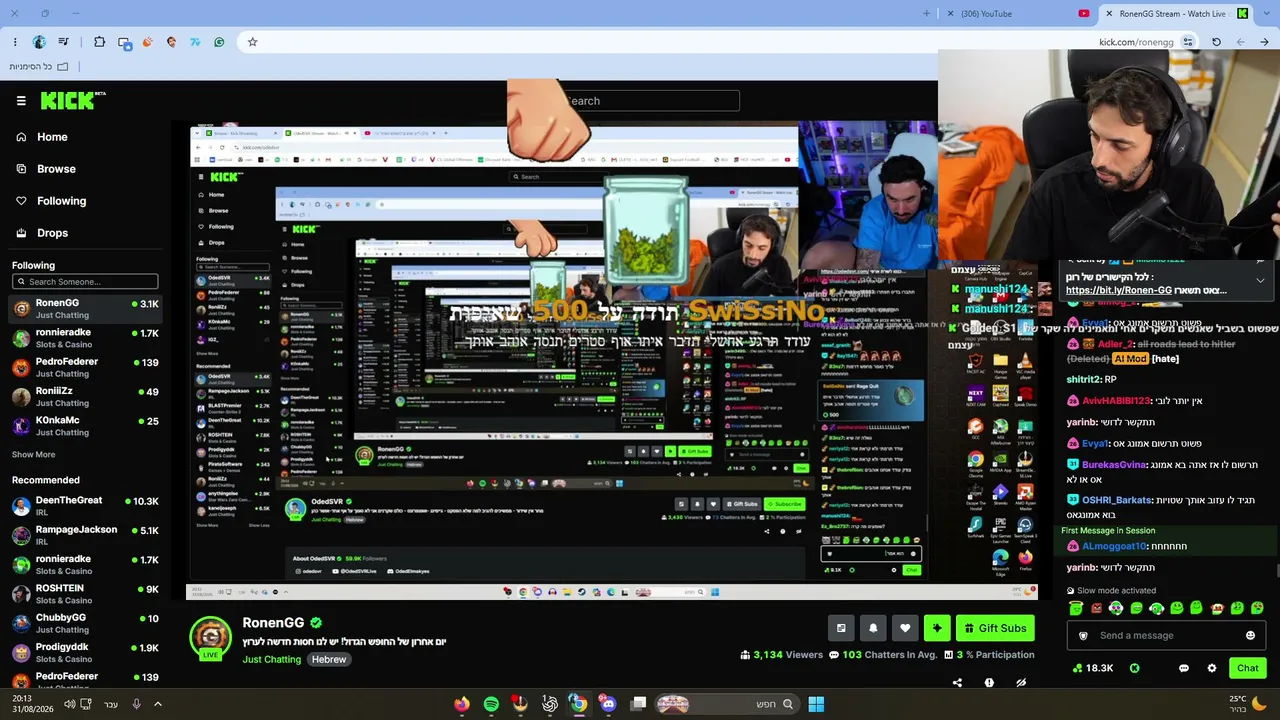Click the "3,134 Viewers" count
Image resolution: width=1280 pixels, height=720 pixels.
tap(781, 655)
